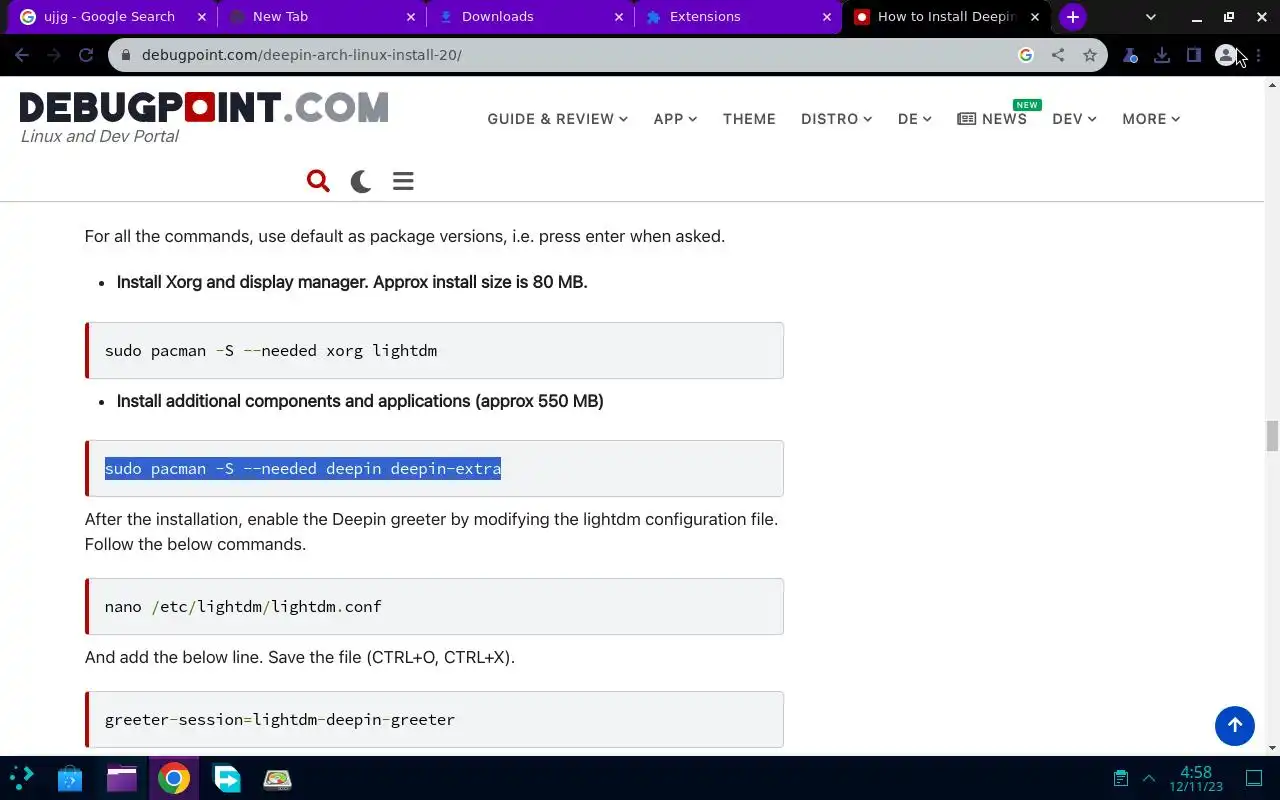The height and width of the screenshot is (800, 1280).
Task: Expand system tray hidden icons arrow
Action: [x=1149, y=778]
